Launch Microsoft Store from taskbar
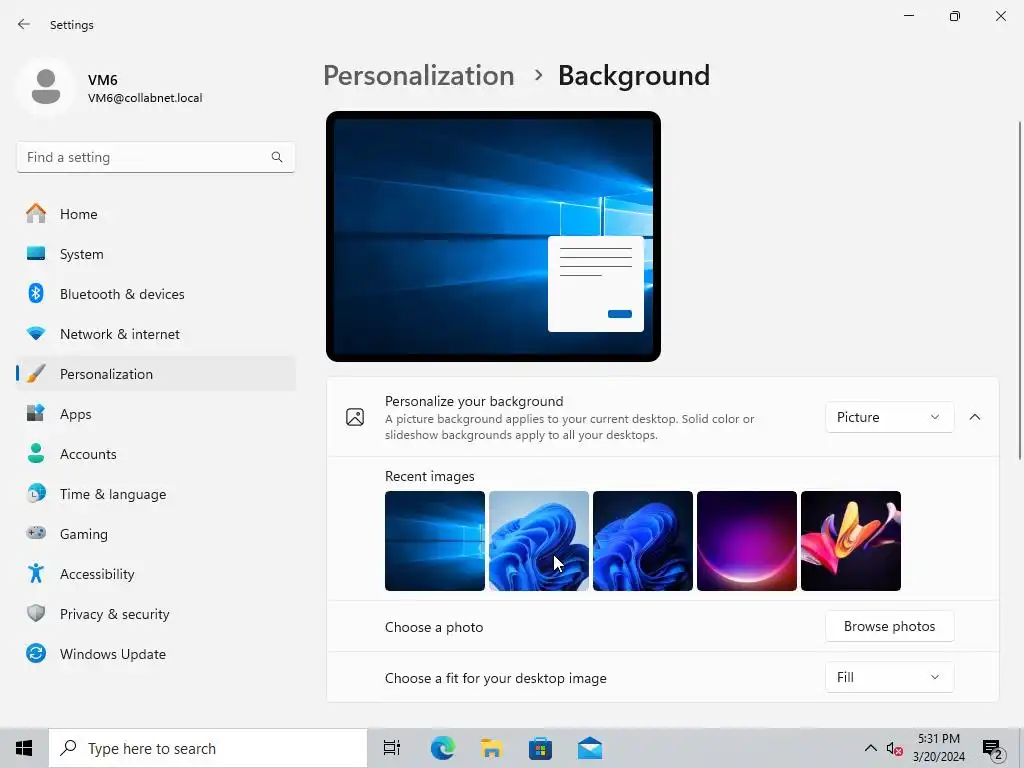This screenshot has height=768, width=1024. (540, 748)
